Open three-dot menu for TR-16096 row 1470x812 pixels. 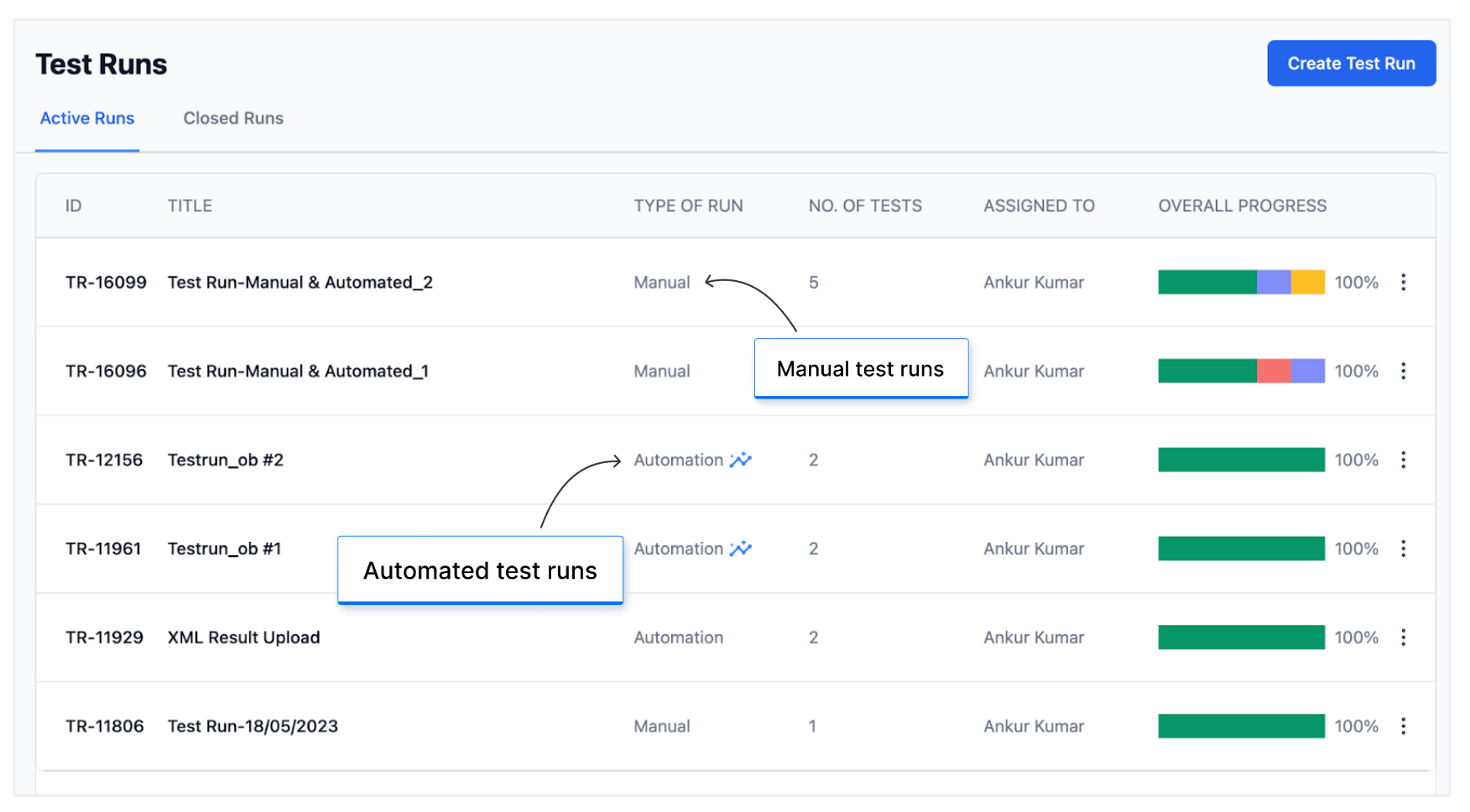point(1403,372)
